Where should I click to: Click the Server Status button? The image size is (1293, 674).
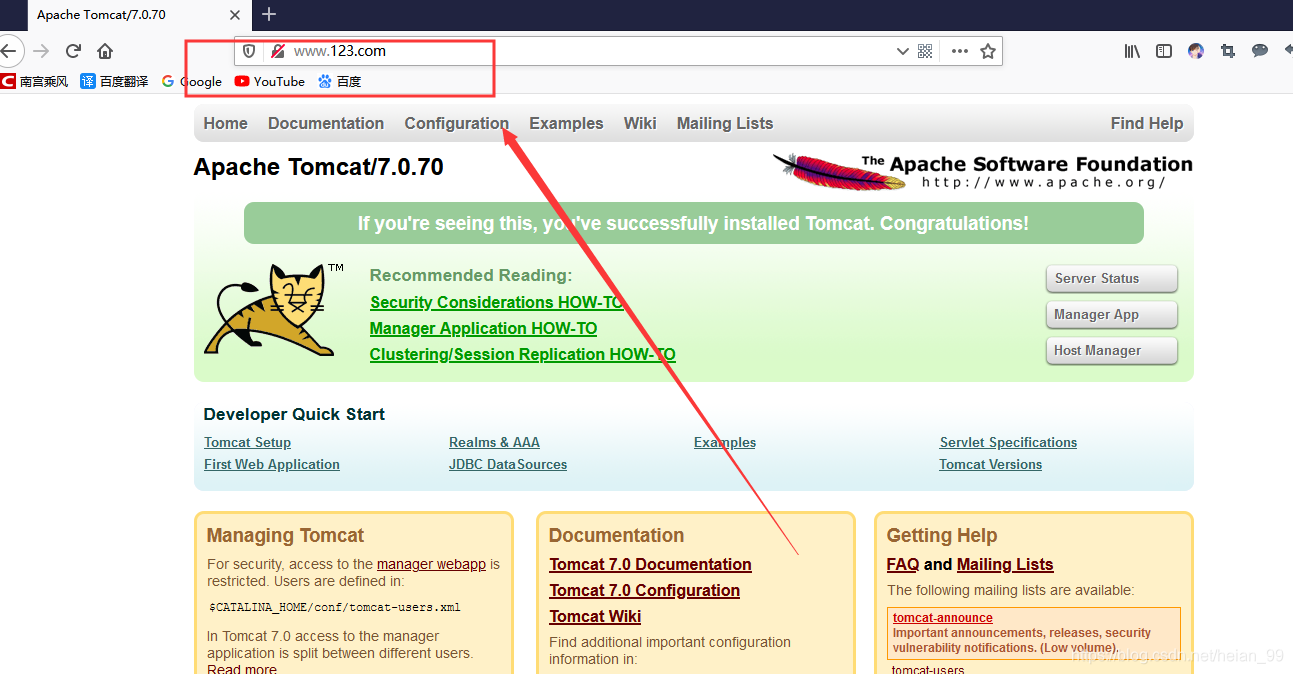coord(1111,279)
